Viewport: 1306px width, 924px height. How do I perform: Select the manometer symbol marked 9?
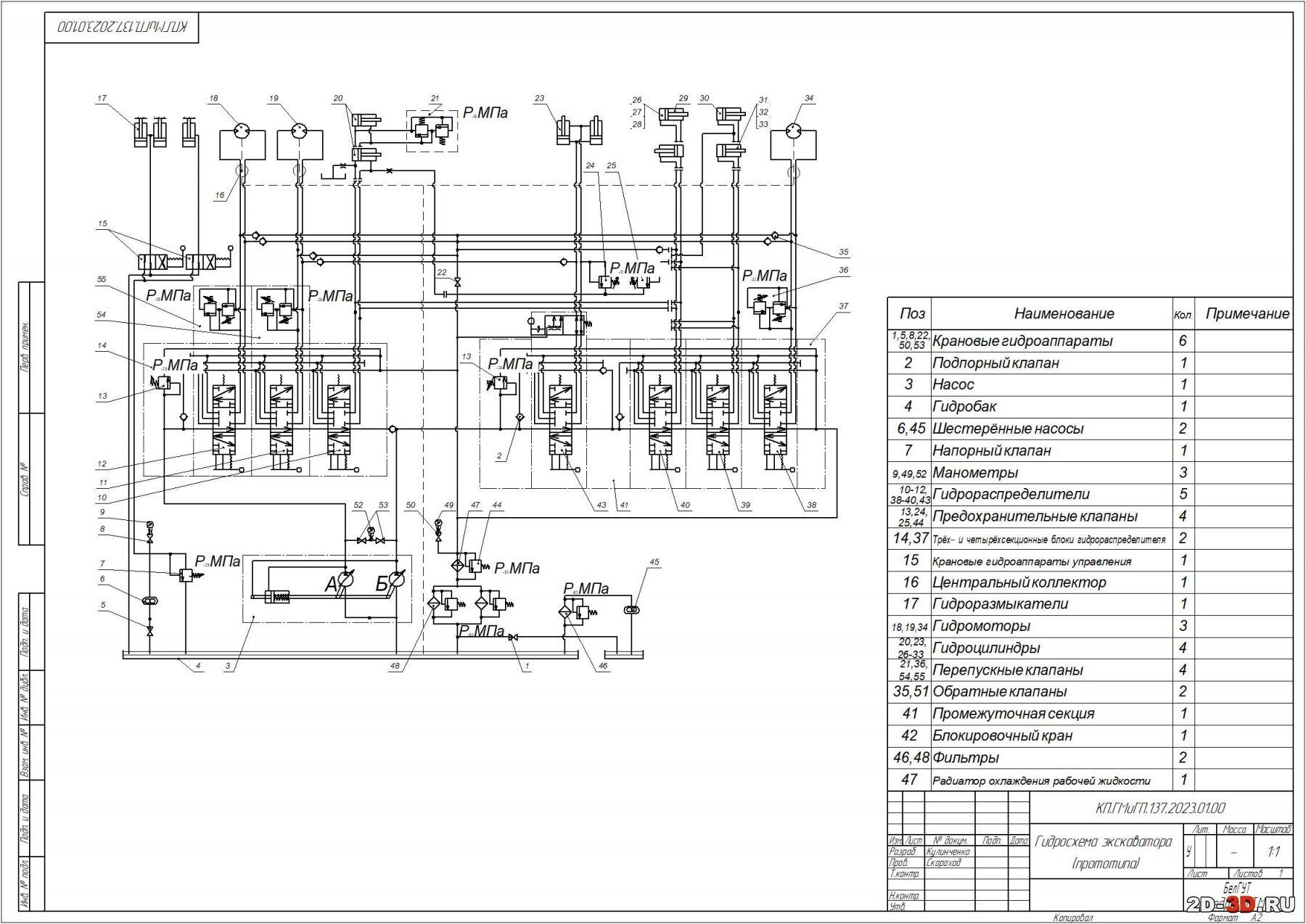[x=149, y=525]
